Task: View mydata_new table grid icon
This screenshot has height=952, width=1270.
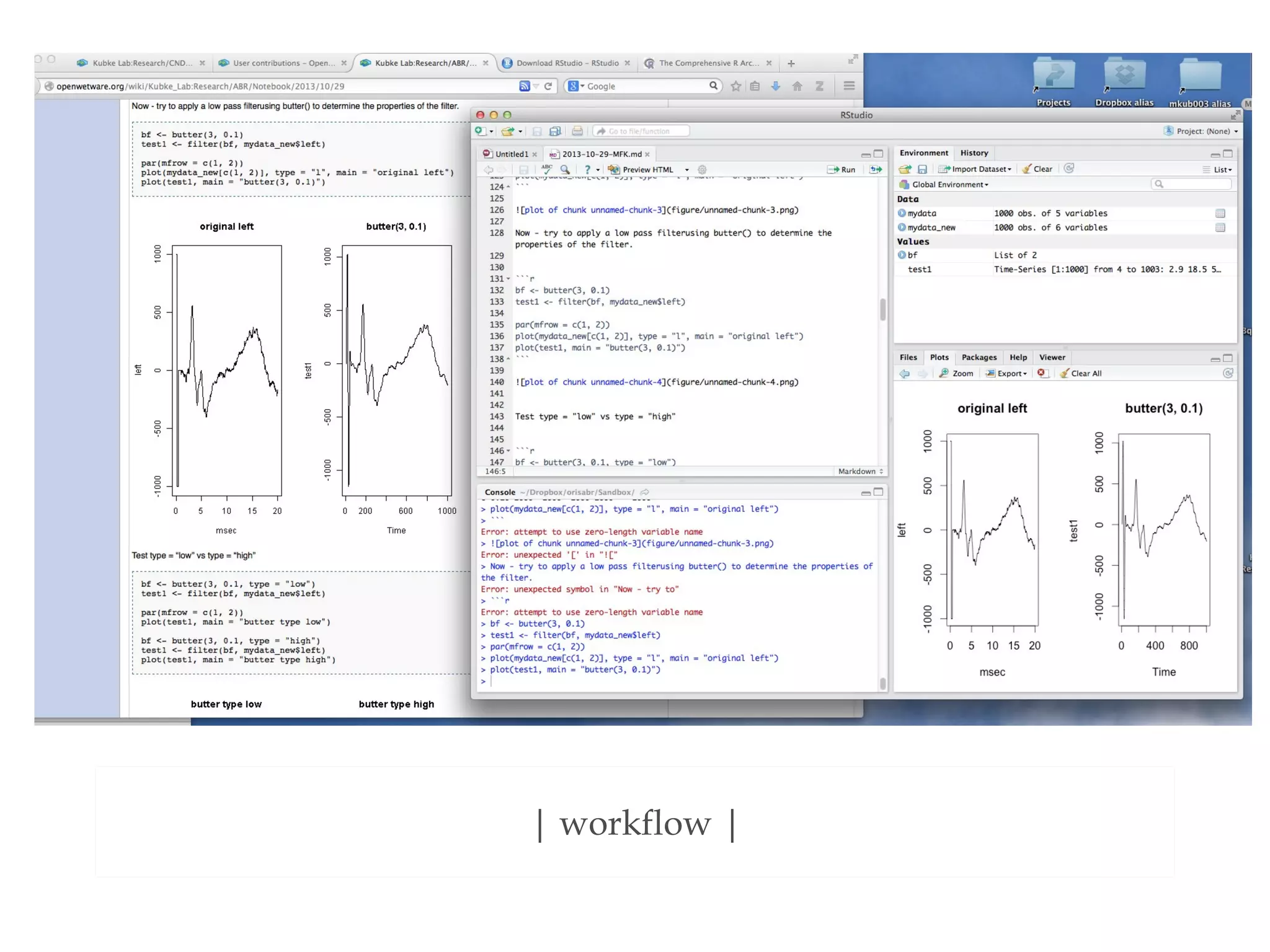Action: (x=1220, y=227)
